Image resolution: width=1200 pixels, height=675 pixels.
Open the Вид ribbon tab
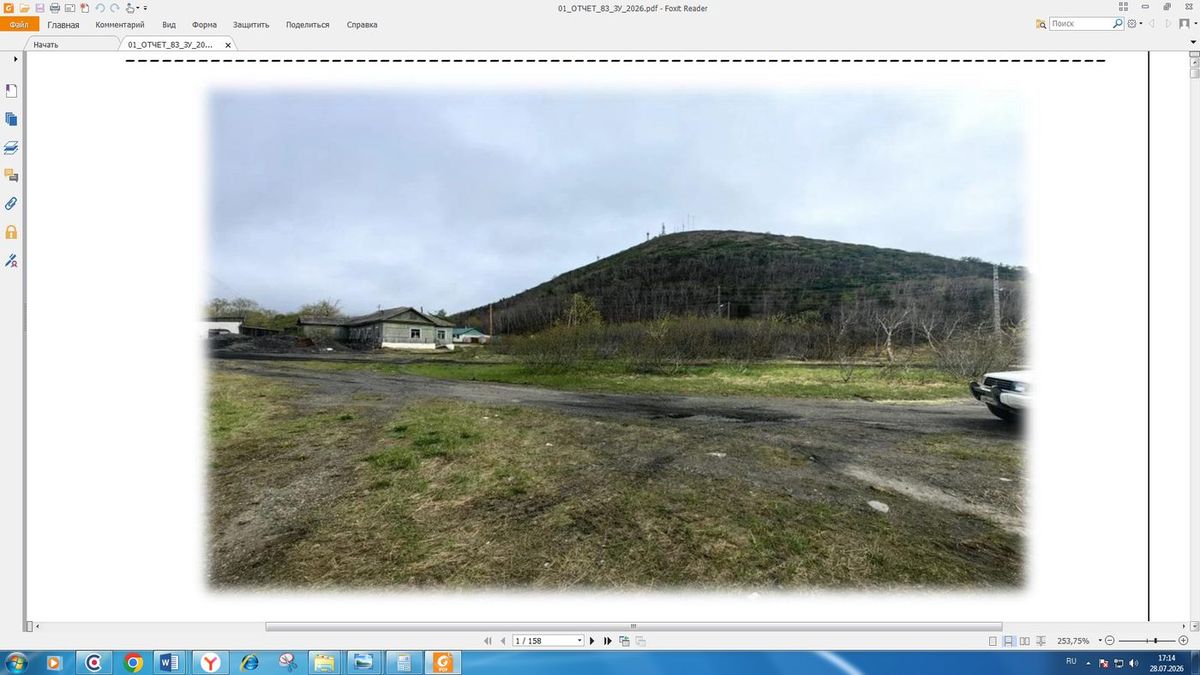coord(169,24)
